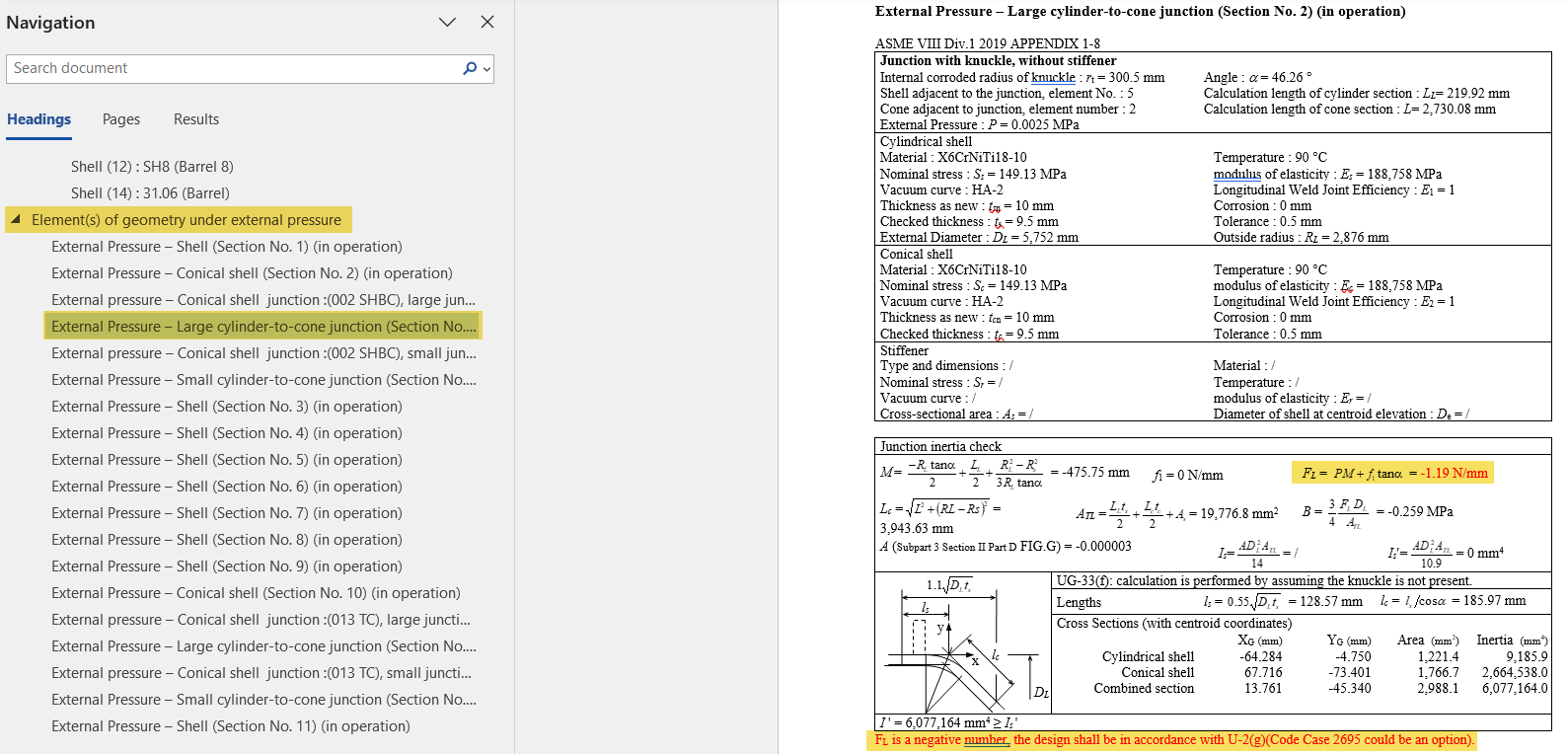This screenshot has height=754, width=1568.
Task: Click the knuckle junction diagram
Action: (962, 644)
